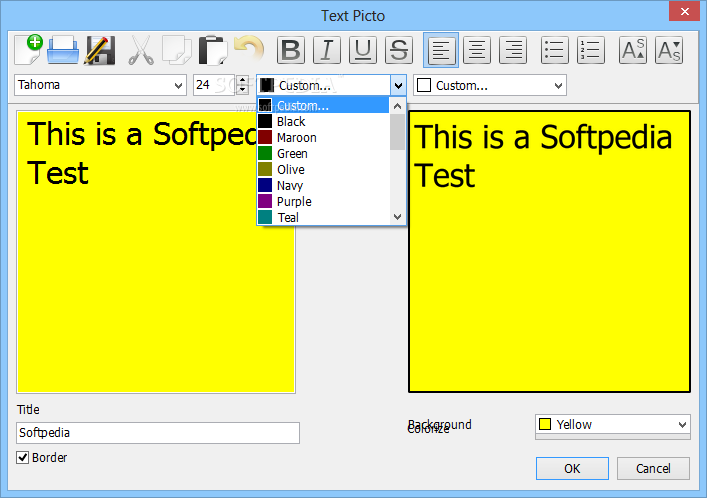Viewport: 707px width, 498px height.
Task: Toggle Strikethrough formatting
Action: coord(399,50)
